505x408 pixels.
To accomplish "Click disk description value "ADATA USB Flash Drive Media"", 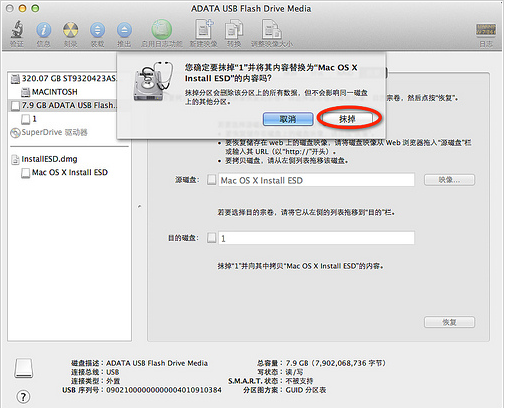I will (x=157, y=363).
